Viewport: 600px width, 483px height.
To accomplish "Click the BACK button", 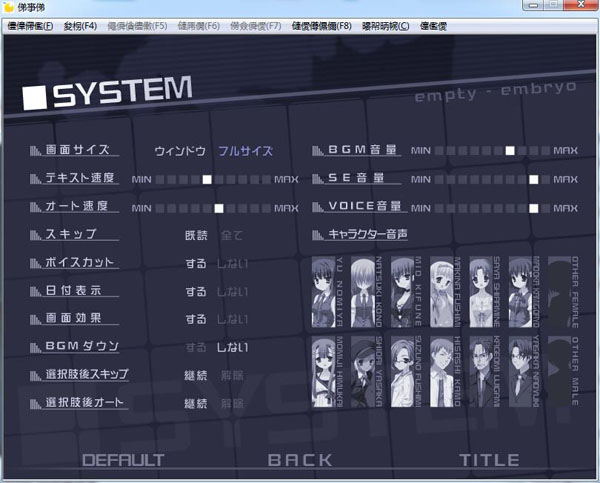I will click(300, 460).
